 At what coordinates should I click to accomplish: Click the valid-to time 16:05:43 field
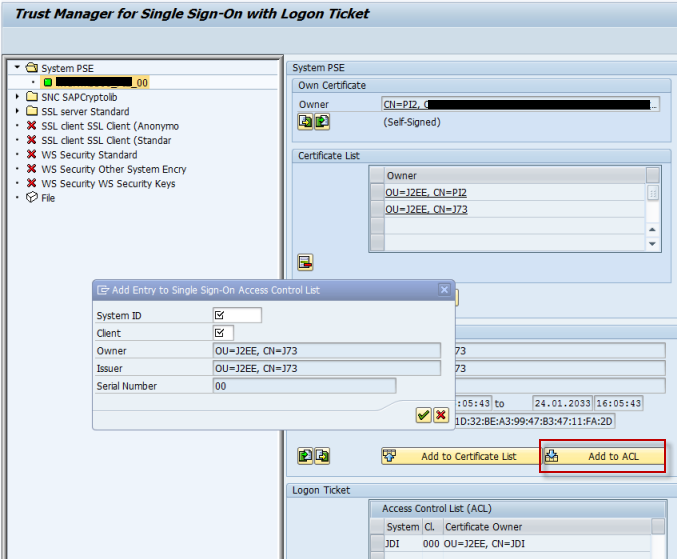(618, 403)
